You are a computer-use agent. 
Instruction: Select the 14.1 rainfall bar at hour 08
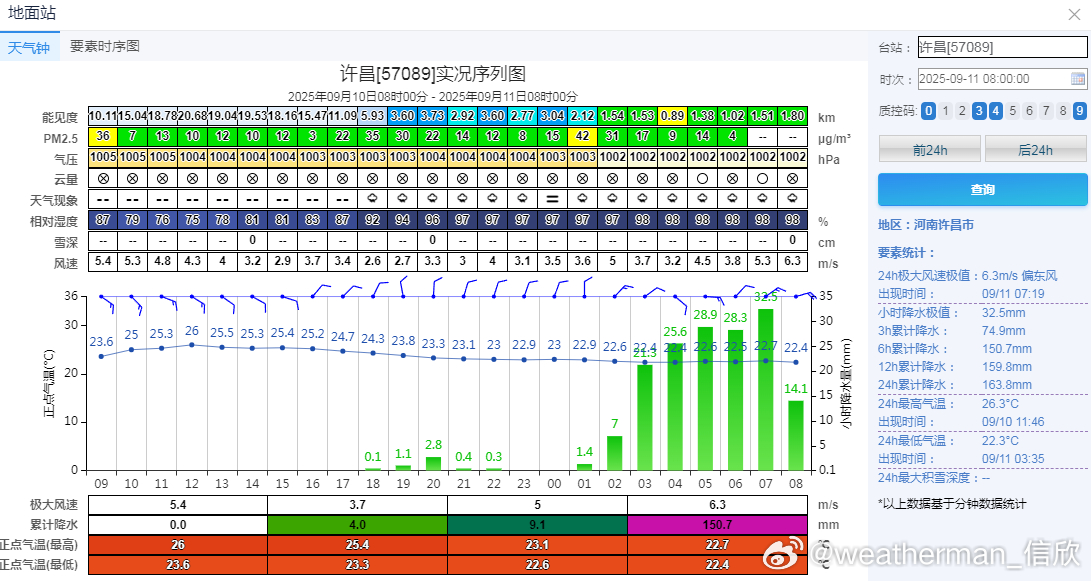pos(796,435)
